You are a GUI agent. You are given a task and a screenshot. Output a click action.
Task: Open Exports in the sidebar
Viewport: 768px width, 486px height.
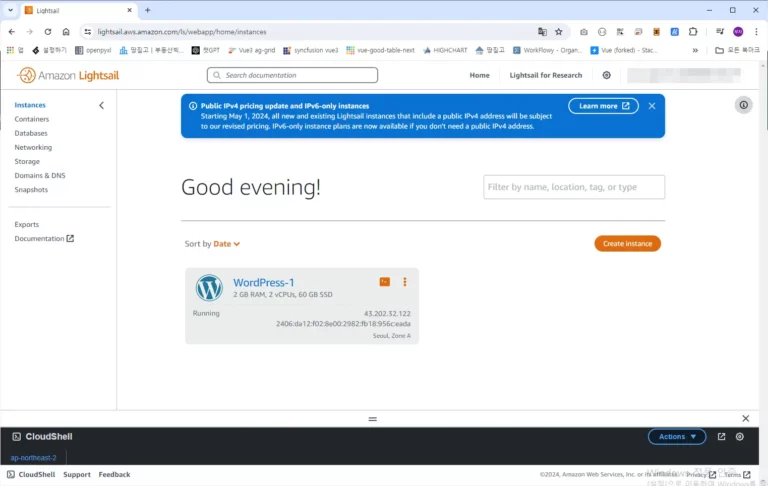pyautogui.click(x=26, y=224)
